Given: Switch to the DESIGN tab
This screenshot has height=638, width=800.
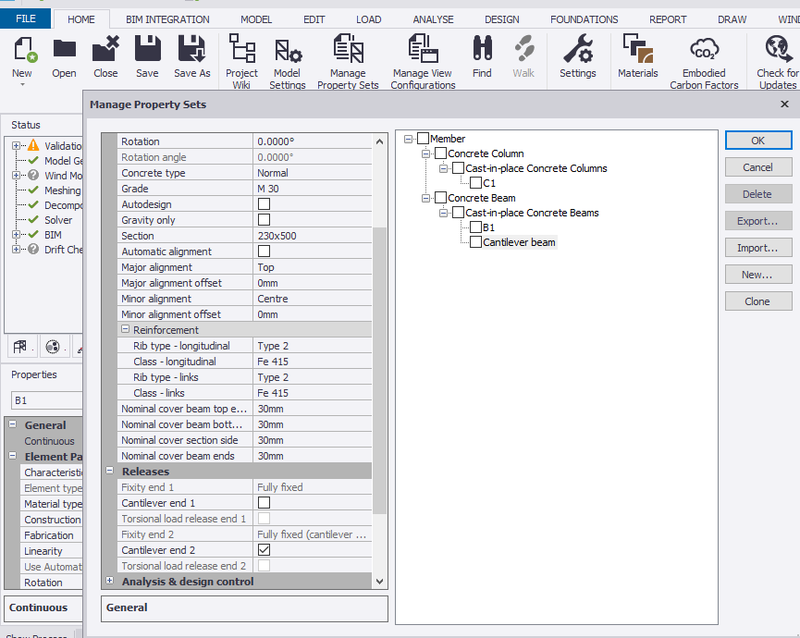Looking at the screenshot, I should (502, 19).
